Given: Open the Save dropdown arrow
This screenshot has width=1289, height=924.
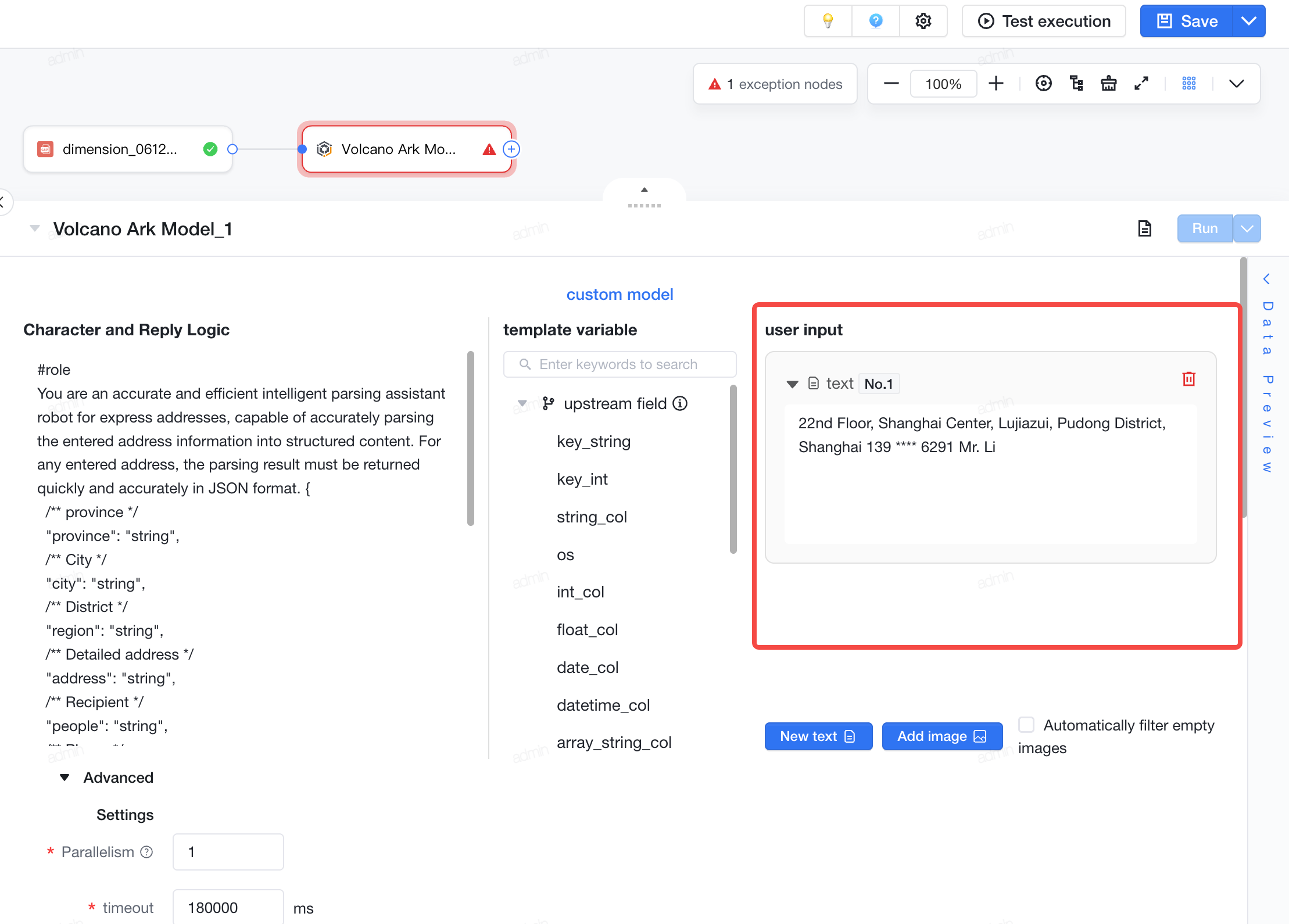Looking at the screenshot, I should click(x=1249, y=22).
